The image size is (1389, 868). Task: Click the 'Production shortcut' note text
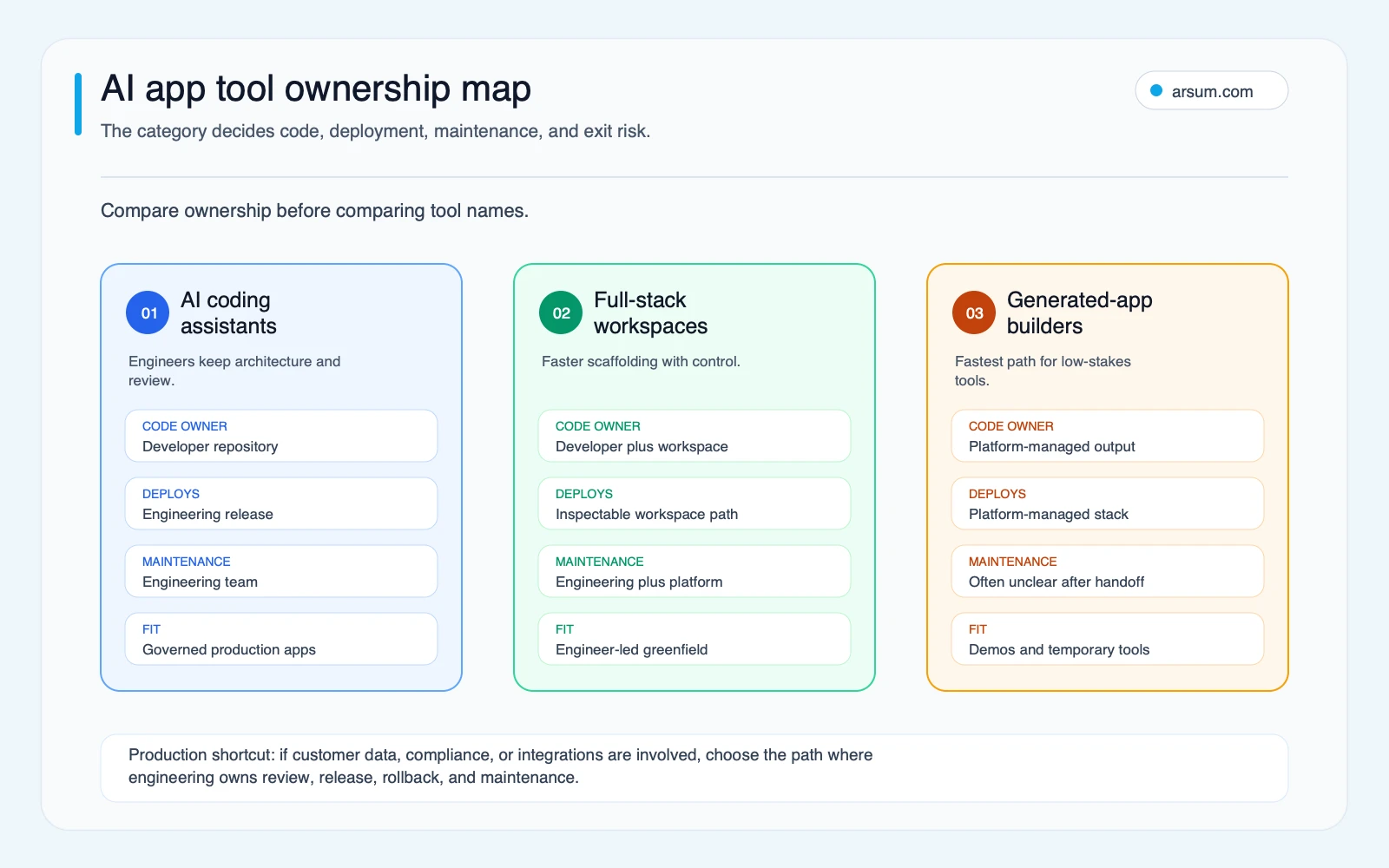[x=501, y=766]
